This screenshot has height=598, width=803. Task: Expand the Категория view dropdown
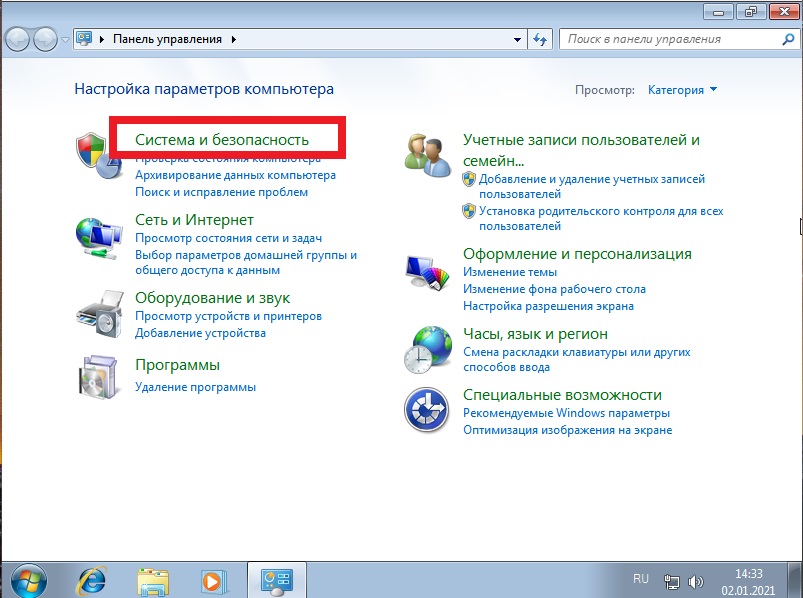point(683,90)
